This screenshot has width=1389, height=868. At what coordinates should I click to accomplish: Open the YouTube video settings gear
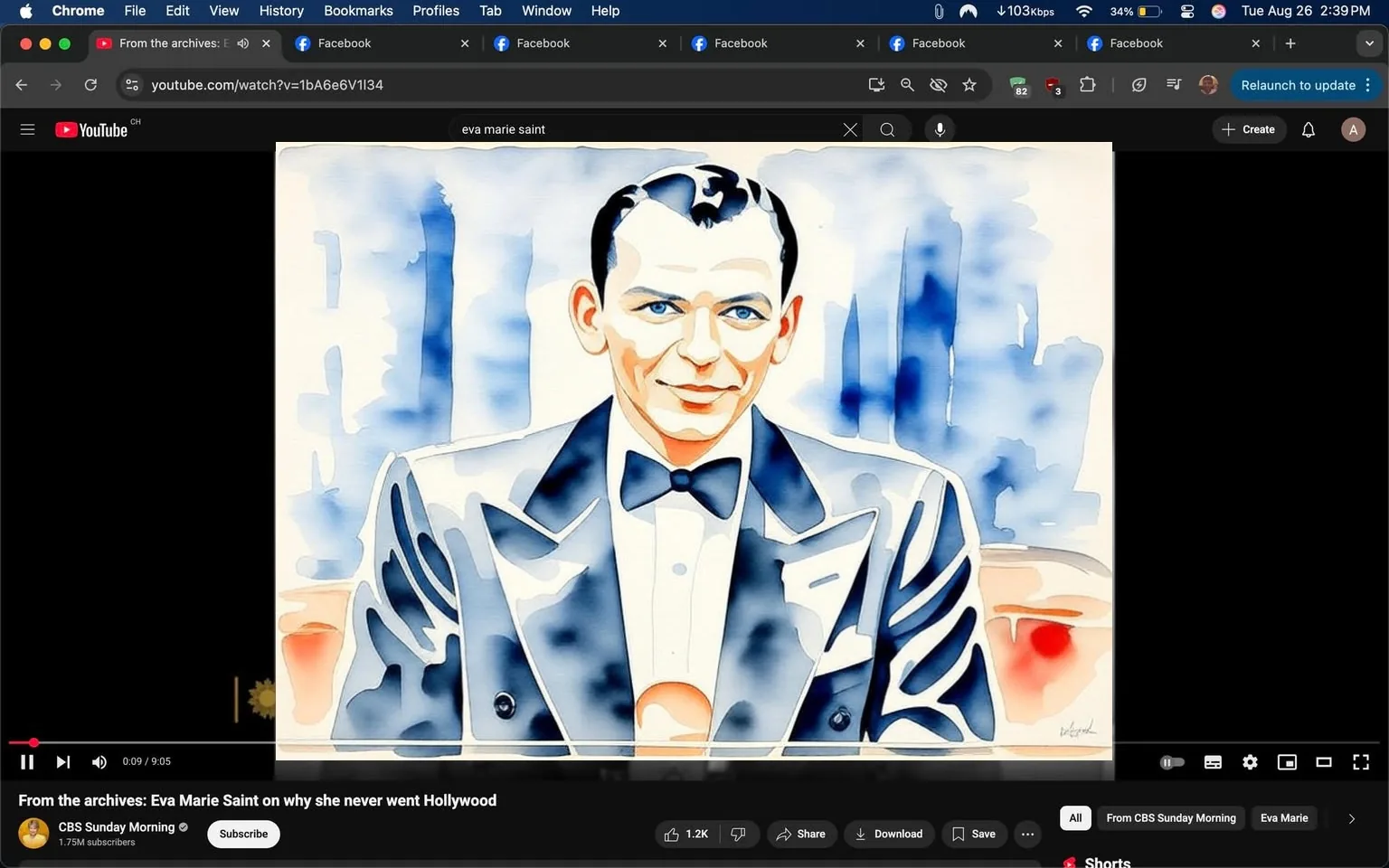click(1250, 761)
